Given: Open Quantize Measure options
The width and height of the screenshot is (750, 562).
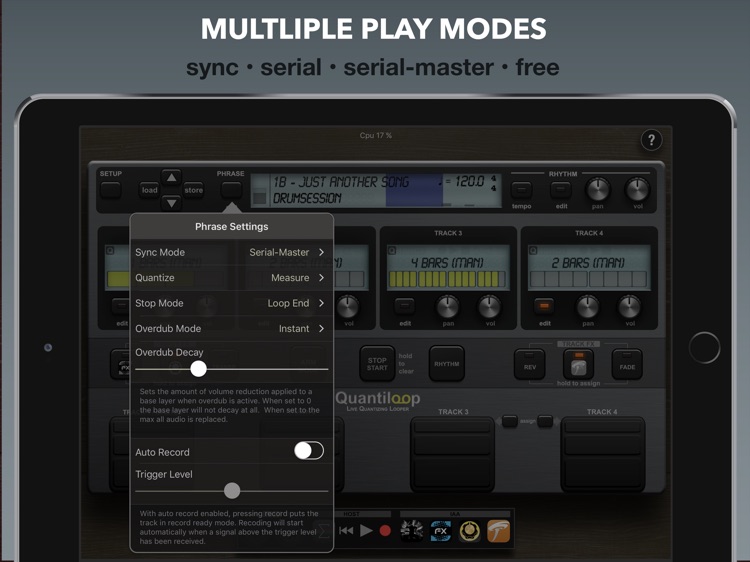Looking at the screenshot, I should (x=231, y=277).
